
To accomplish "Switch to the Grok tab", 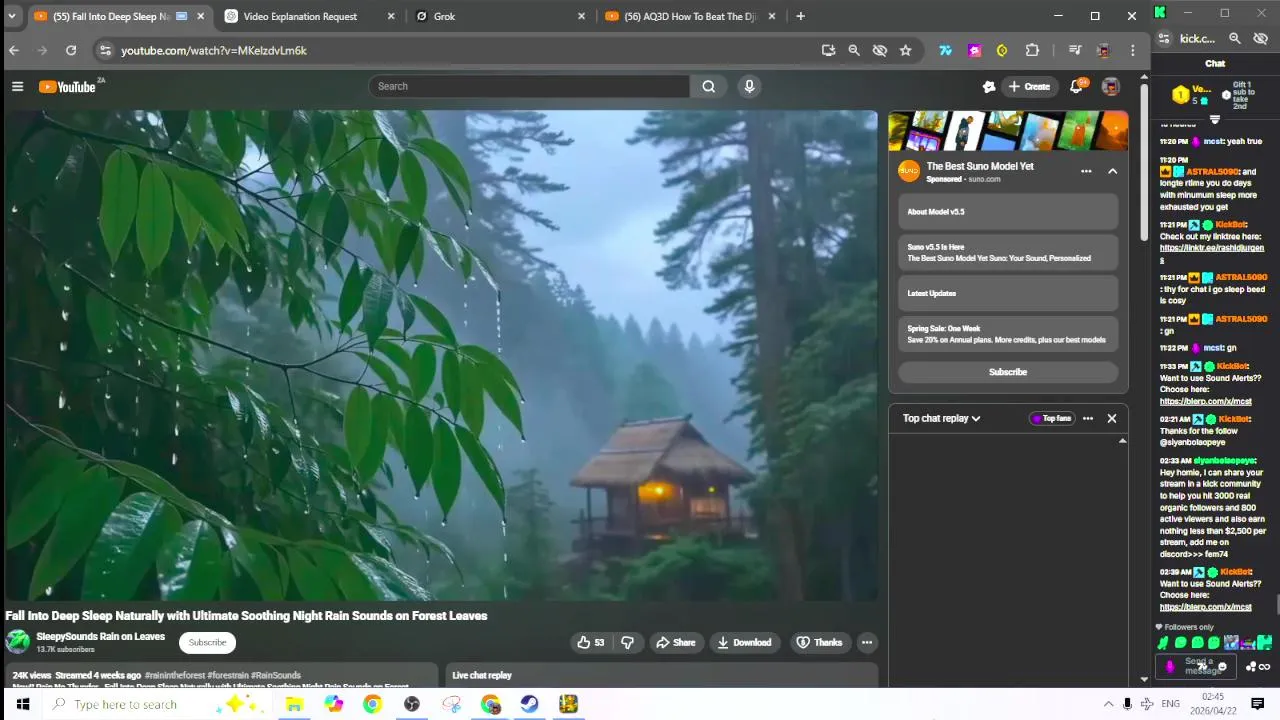I will (x=500, y=16).
